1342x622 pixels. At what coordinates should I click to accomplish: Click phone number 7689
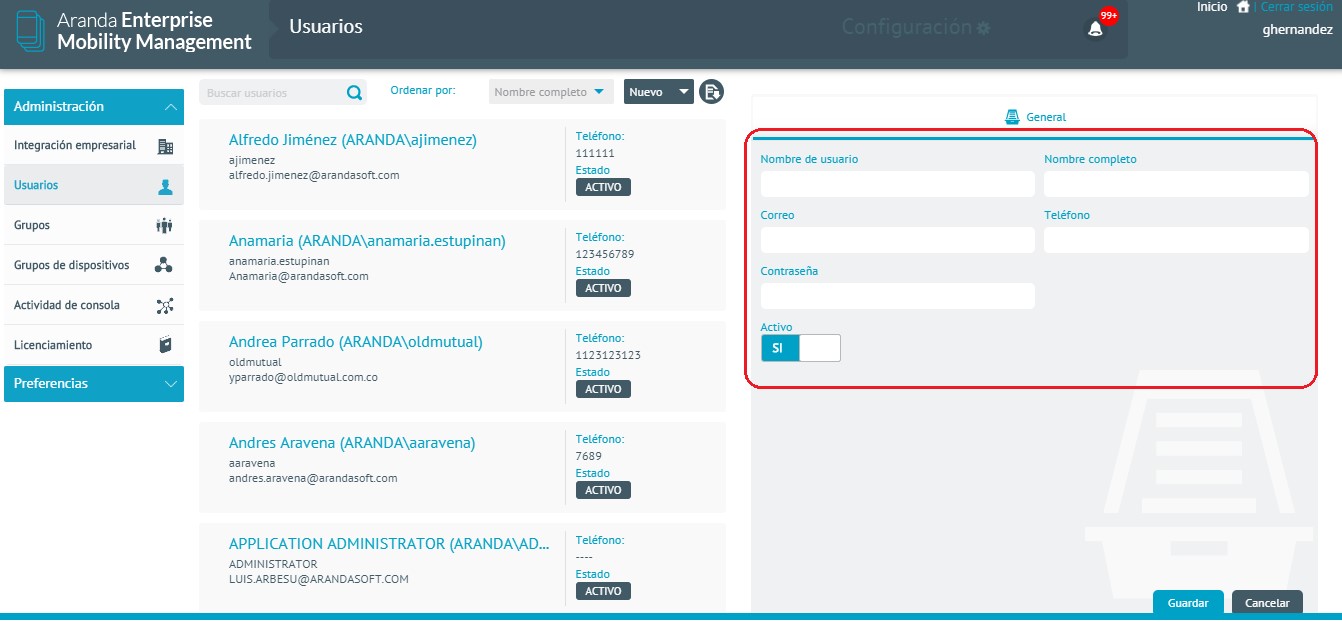click(x=588, y=456)
